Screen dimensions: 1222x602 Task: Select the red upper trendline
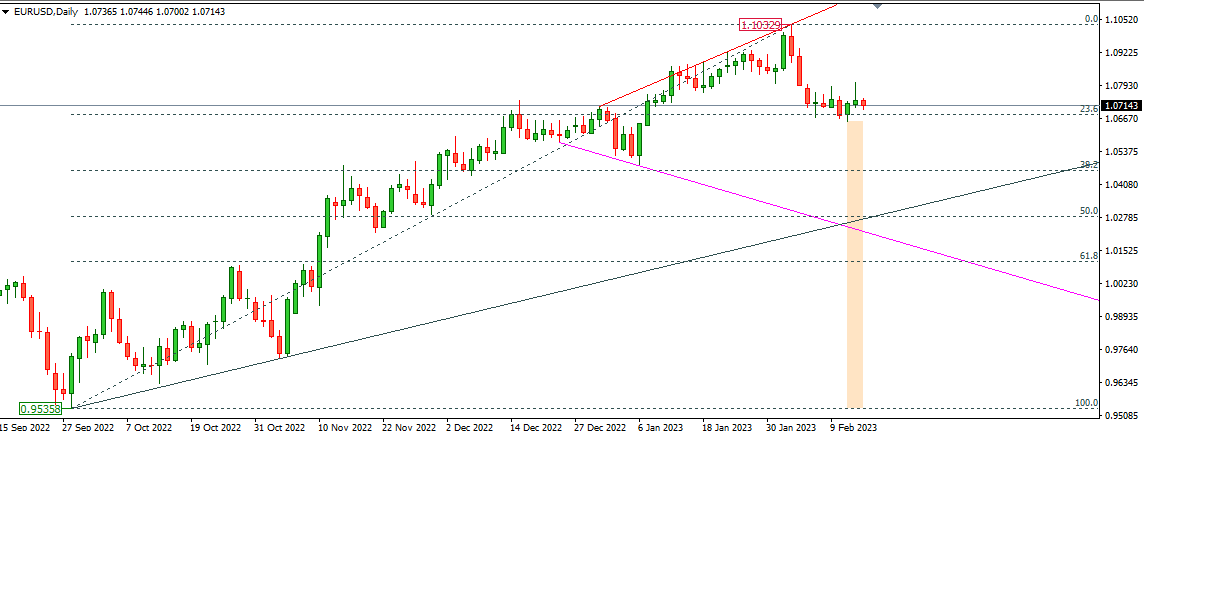click(720, 57)
